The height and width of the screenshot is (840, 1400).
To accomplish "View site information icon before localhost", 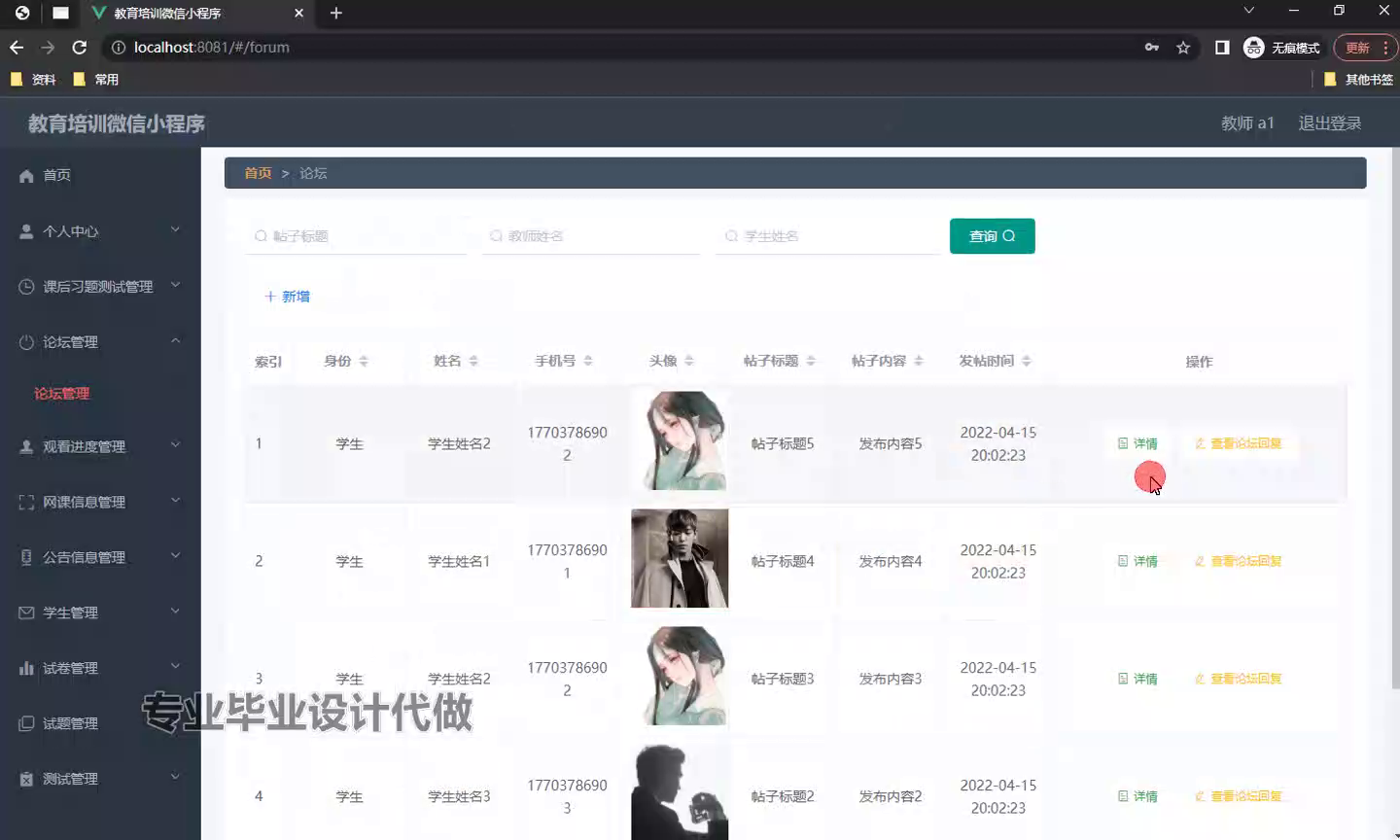I will pyautogui.click(x=119, y=47).
